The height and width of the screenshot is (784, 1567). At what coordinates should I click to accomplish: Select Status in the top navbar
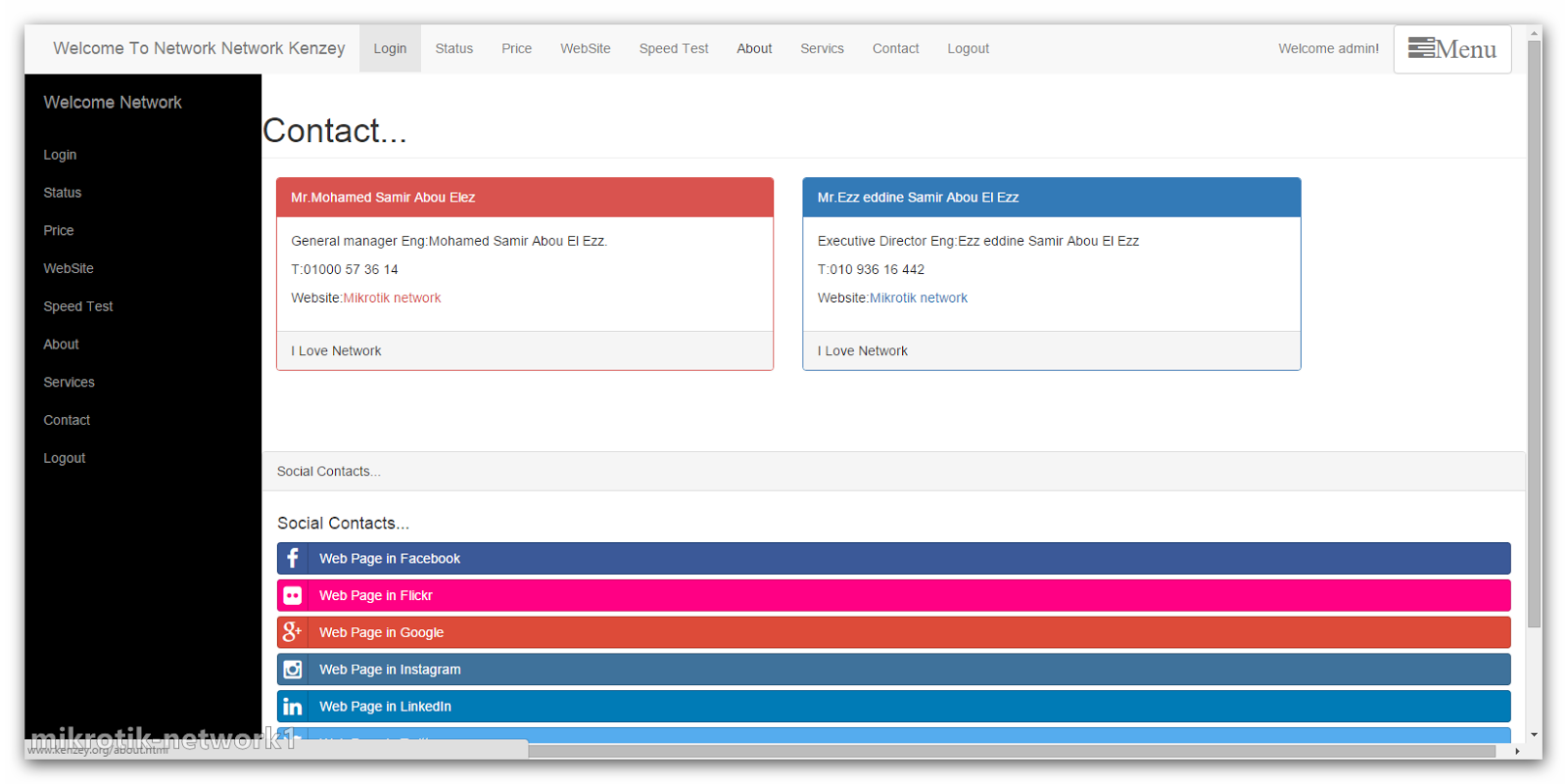click(453, 49)
